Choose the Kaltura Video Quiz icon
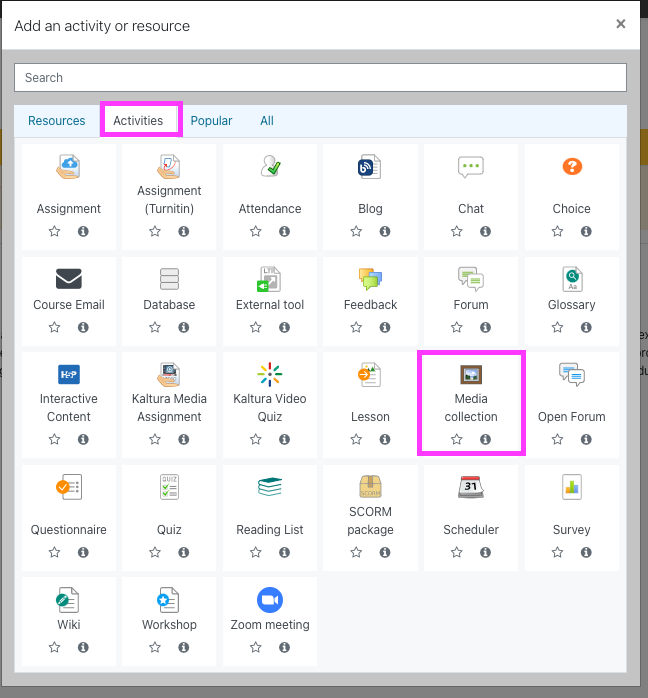The width and height of the screenshot is (648, 698). coord(270,375)
